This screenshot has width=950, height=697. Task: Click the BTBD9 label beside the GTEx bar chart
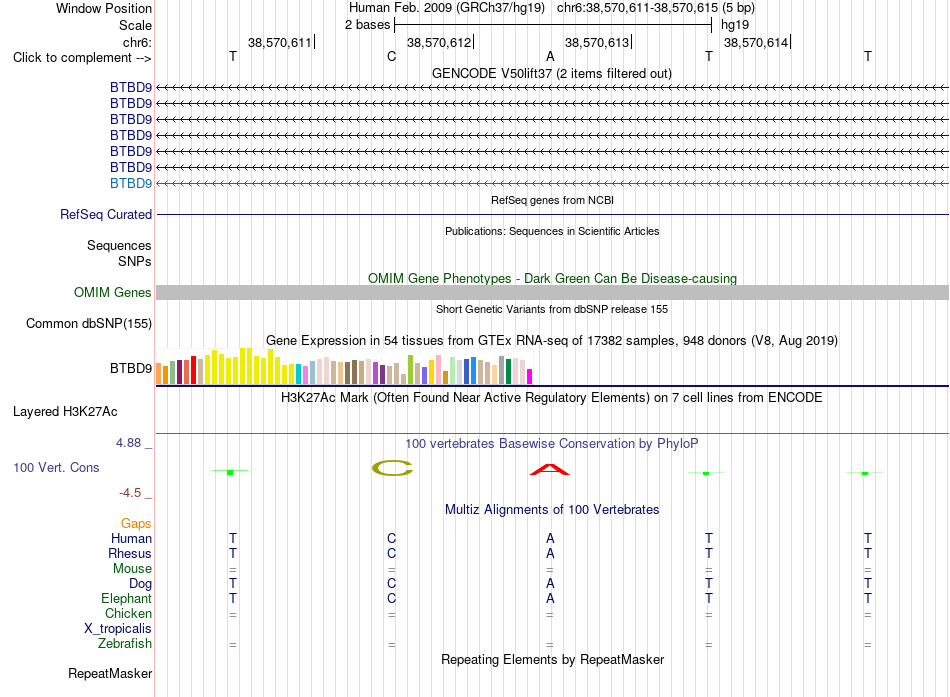coord(131,369)
